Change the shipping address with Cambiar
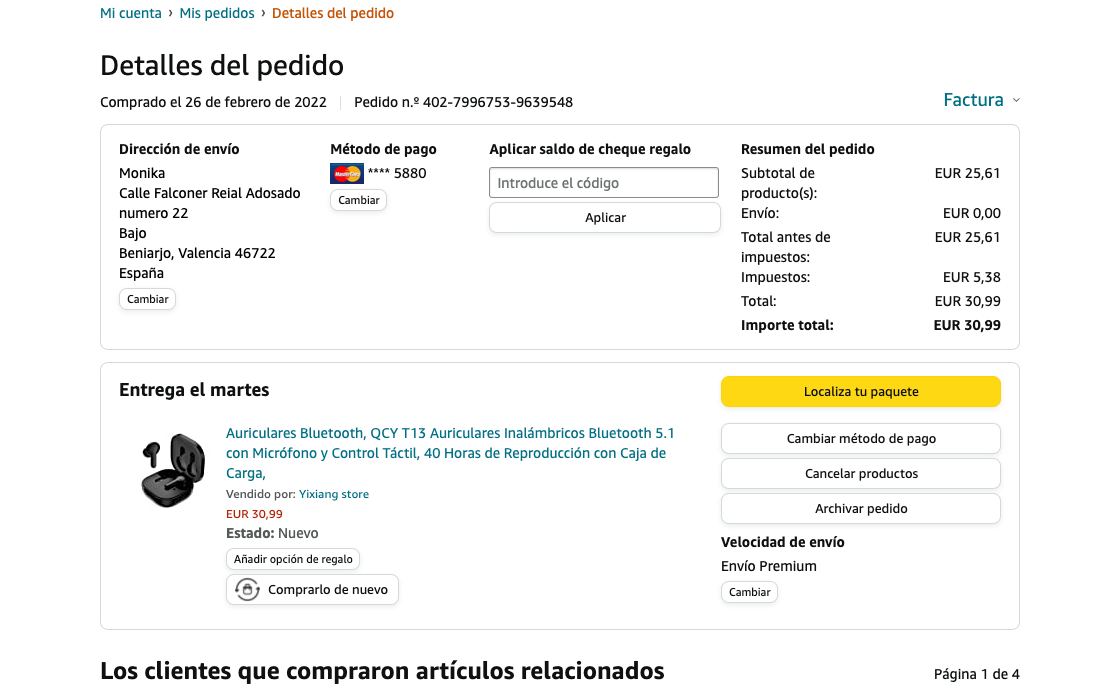This screenshot has width=1117, height=692. (x=147, y=299)
